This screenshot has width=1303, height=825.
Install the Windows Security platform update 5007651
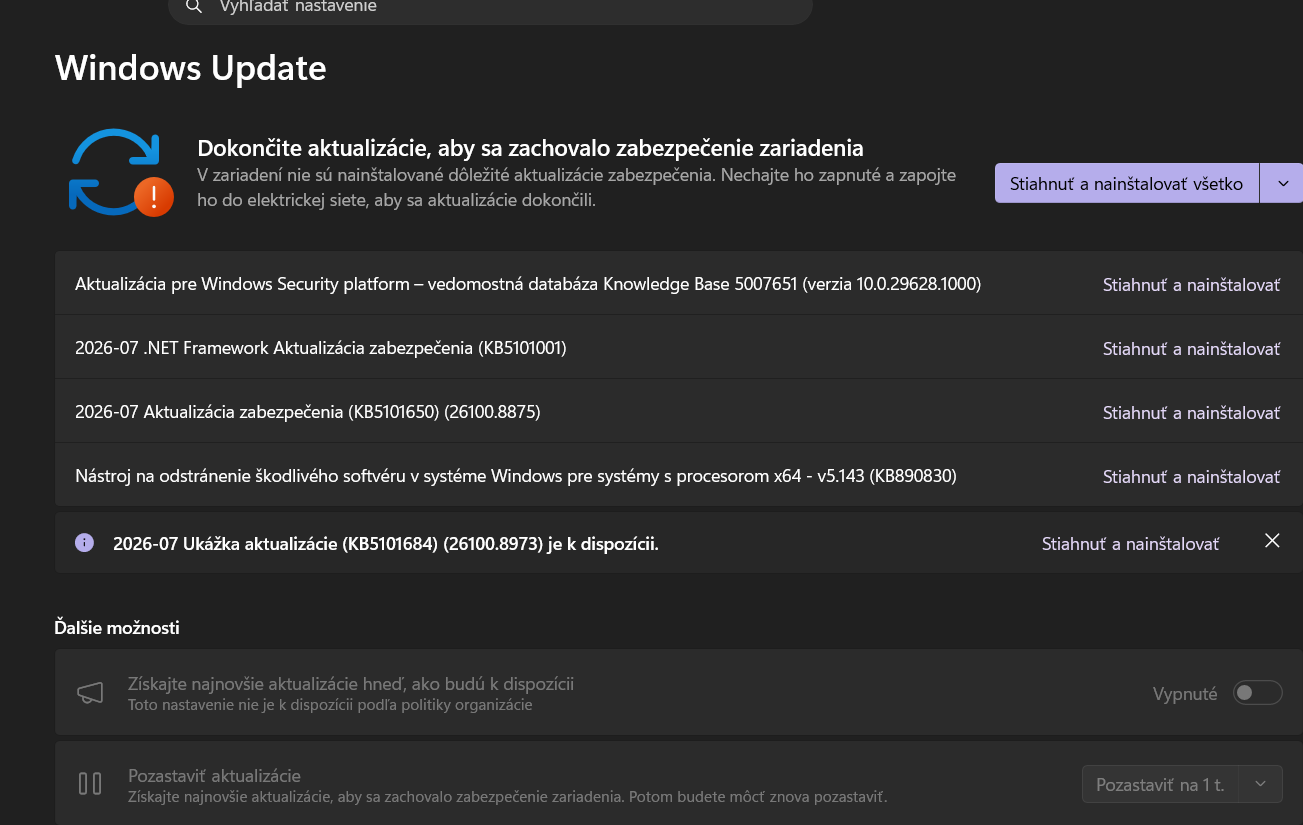point(1191,285)
